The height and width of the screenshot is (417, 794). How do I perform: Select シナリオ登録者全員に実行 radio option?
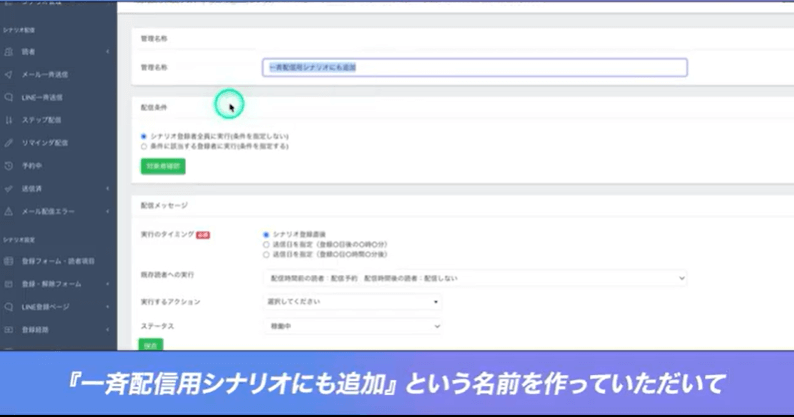click(x=144, y=136)
